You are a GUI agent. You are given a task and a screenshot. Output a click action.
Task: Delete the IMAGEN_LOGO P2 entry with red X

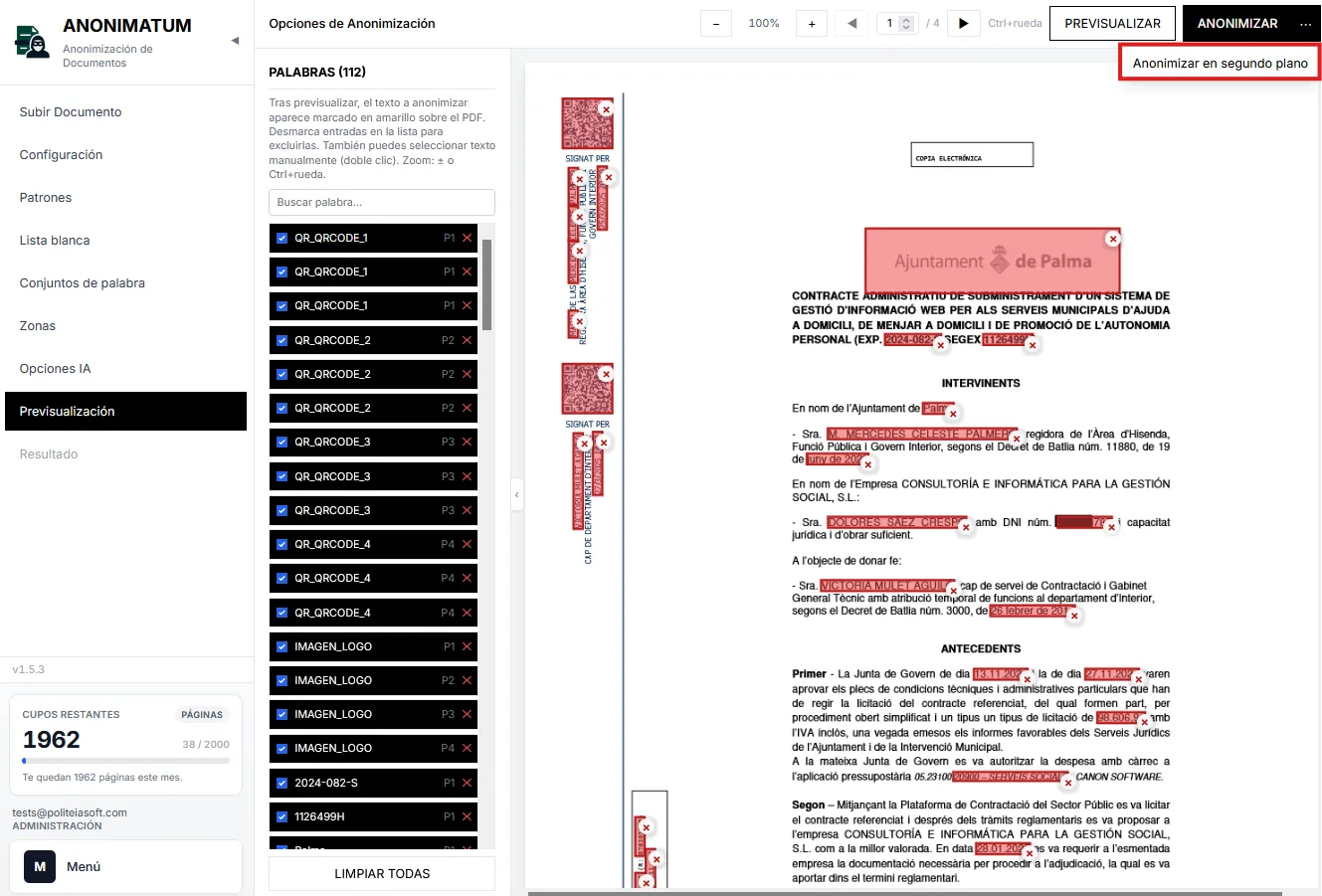(x=467, y=680)
